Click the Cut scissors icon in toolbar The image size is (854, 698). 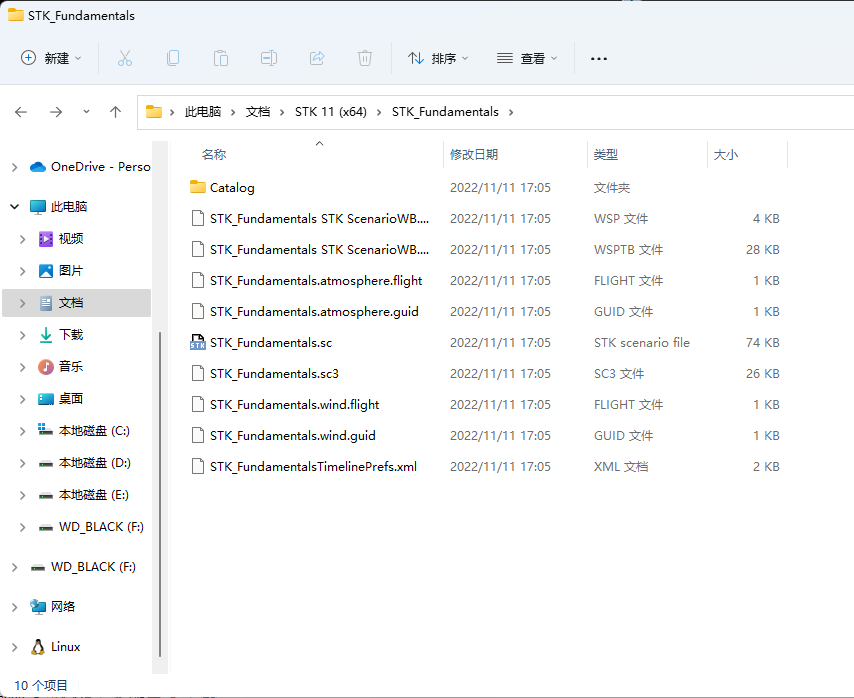pos(125,58)
